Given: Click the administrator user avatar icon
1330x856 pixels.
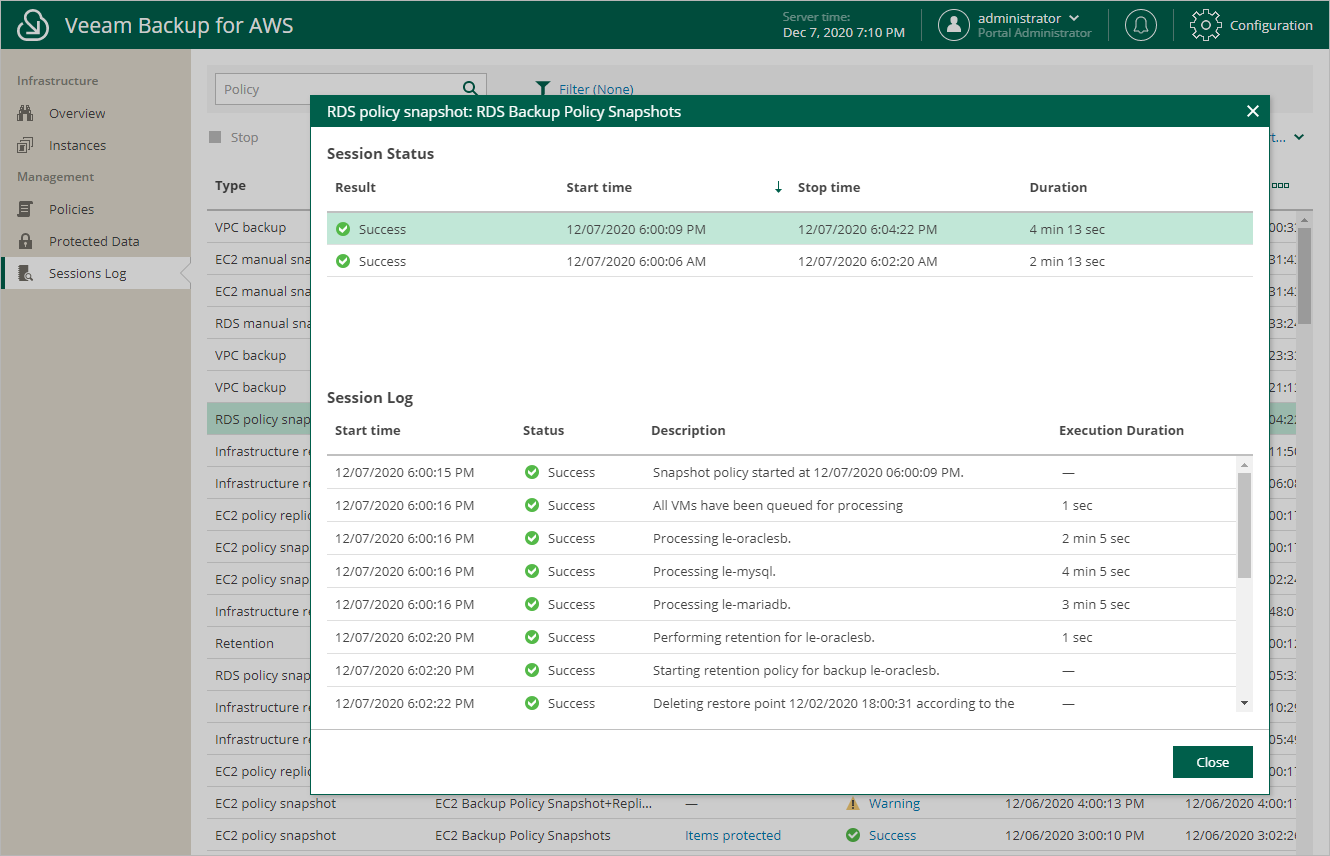Looking at the screenshot, I should click(954, 25).
